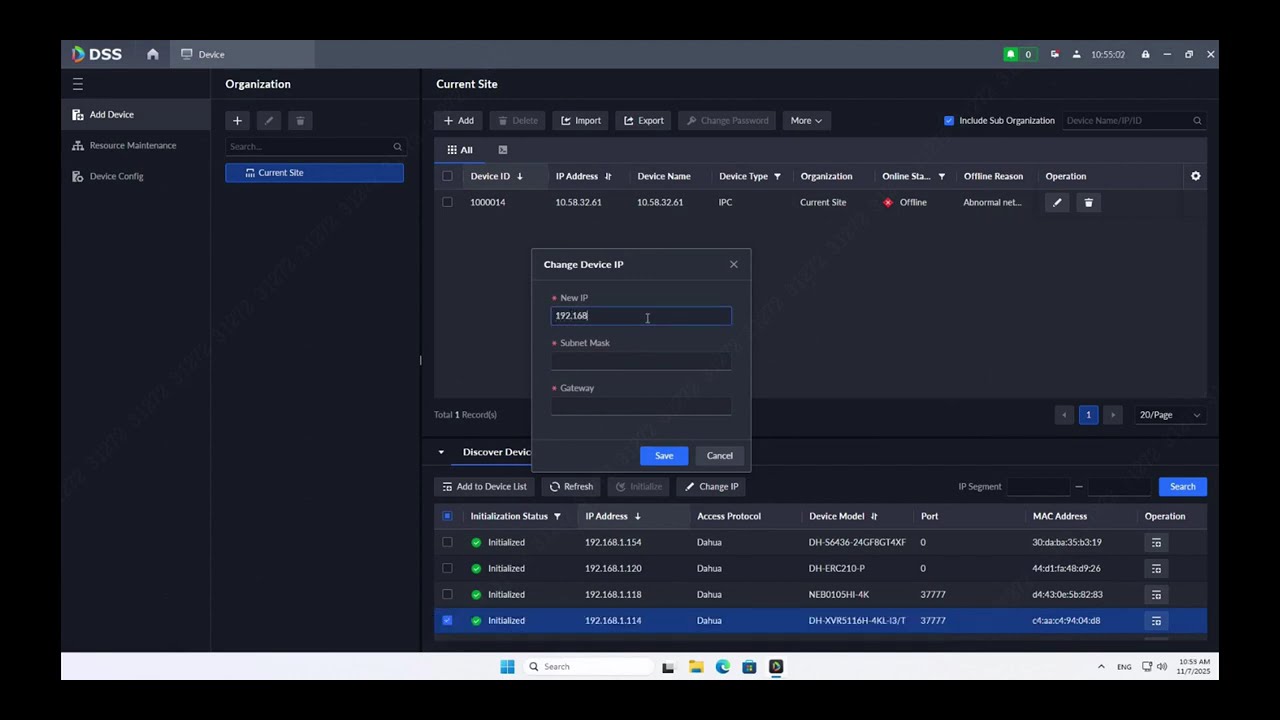Click the device name search magnifier icon
The width and height of the screenshot is (1280, 720).
click(x=1197, y=121)
